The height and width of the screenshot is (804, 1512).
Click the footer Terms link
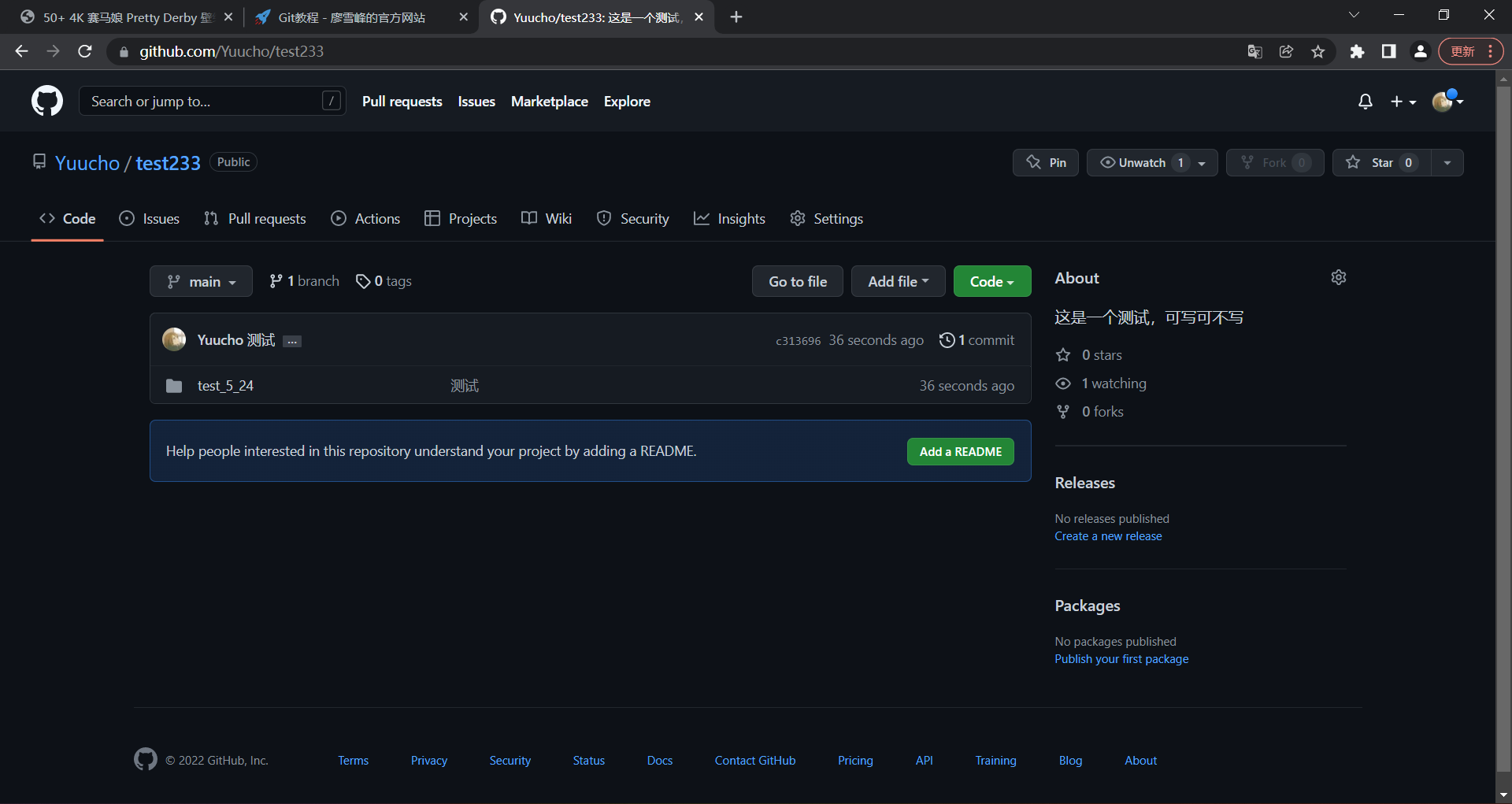click(x=354, y=761)
